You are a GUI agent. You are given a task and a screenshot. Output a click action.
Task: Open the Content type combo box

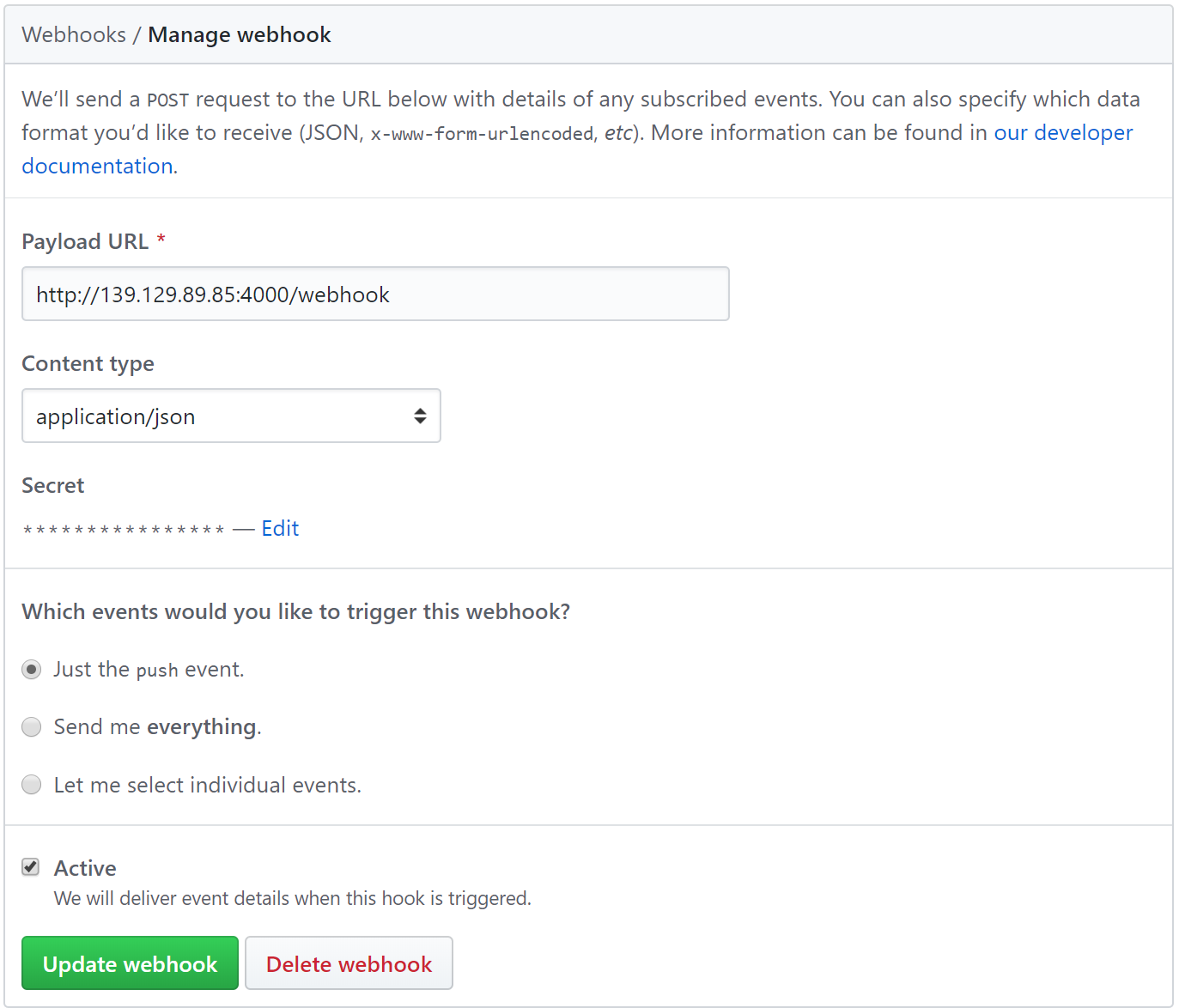(231, 416)
